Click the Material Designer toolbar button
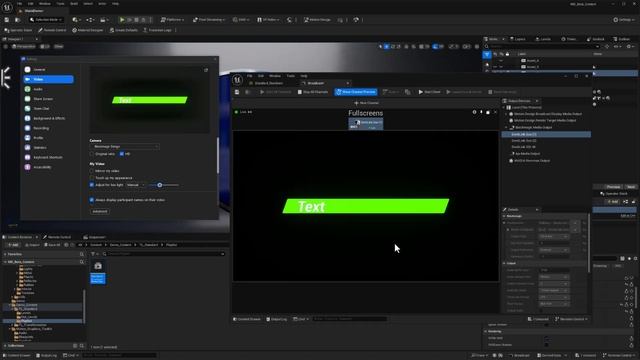640x360 pixels. [x=88, y=30]
